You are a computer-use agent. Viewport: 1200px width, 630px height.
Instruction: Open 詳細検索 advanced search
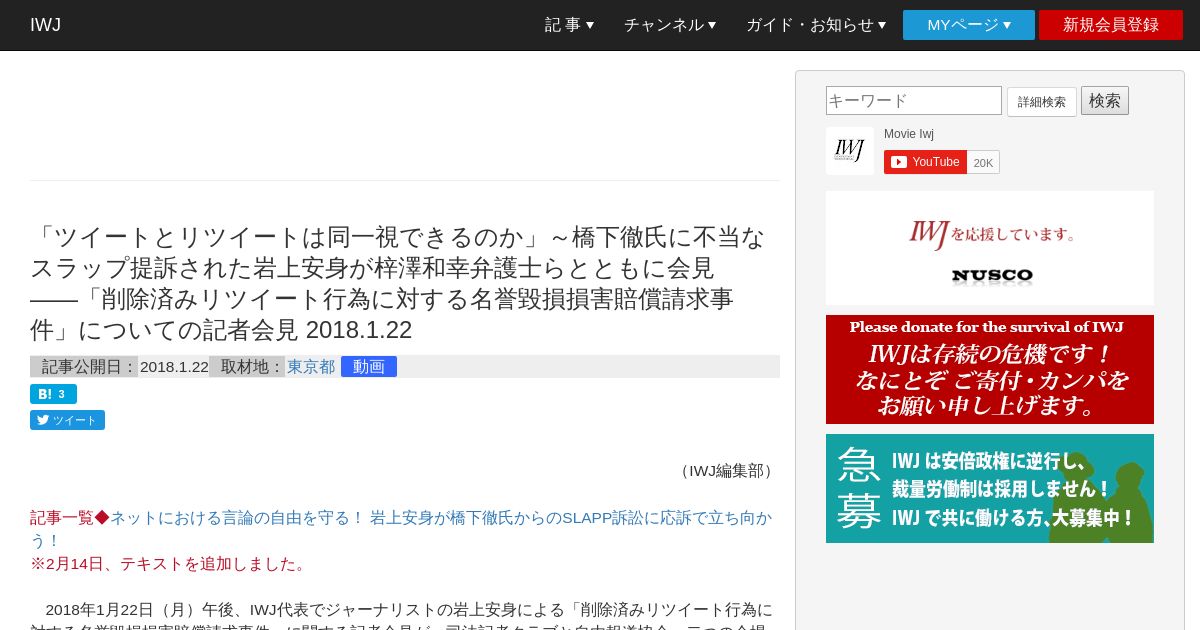point(1042,102)
